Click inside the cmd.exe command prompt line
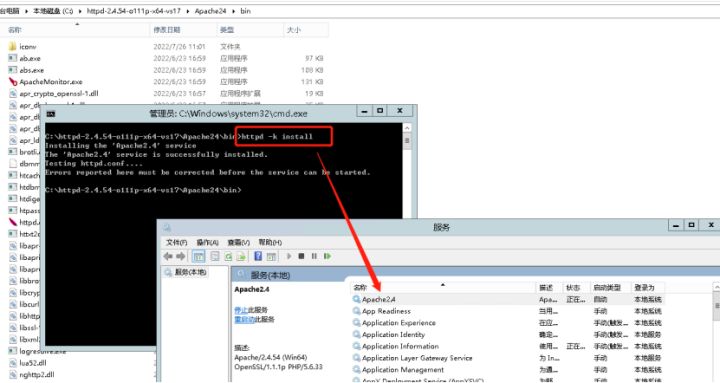The height and width of the screenshot is (383, 720). (x=143, y=190)
